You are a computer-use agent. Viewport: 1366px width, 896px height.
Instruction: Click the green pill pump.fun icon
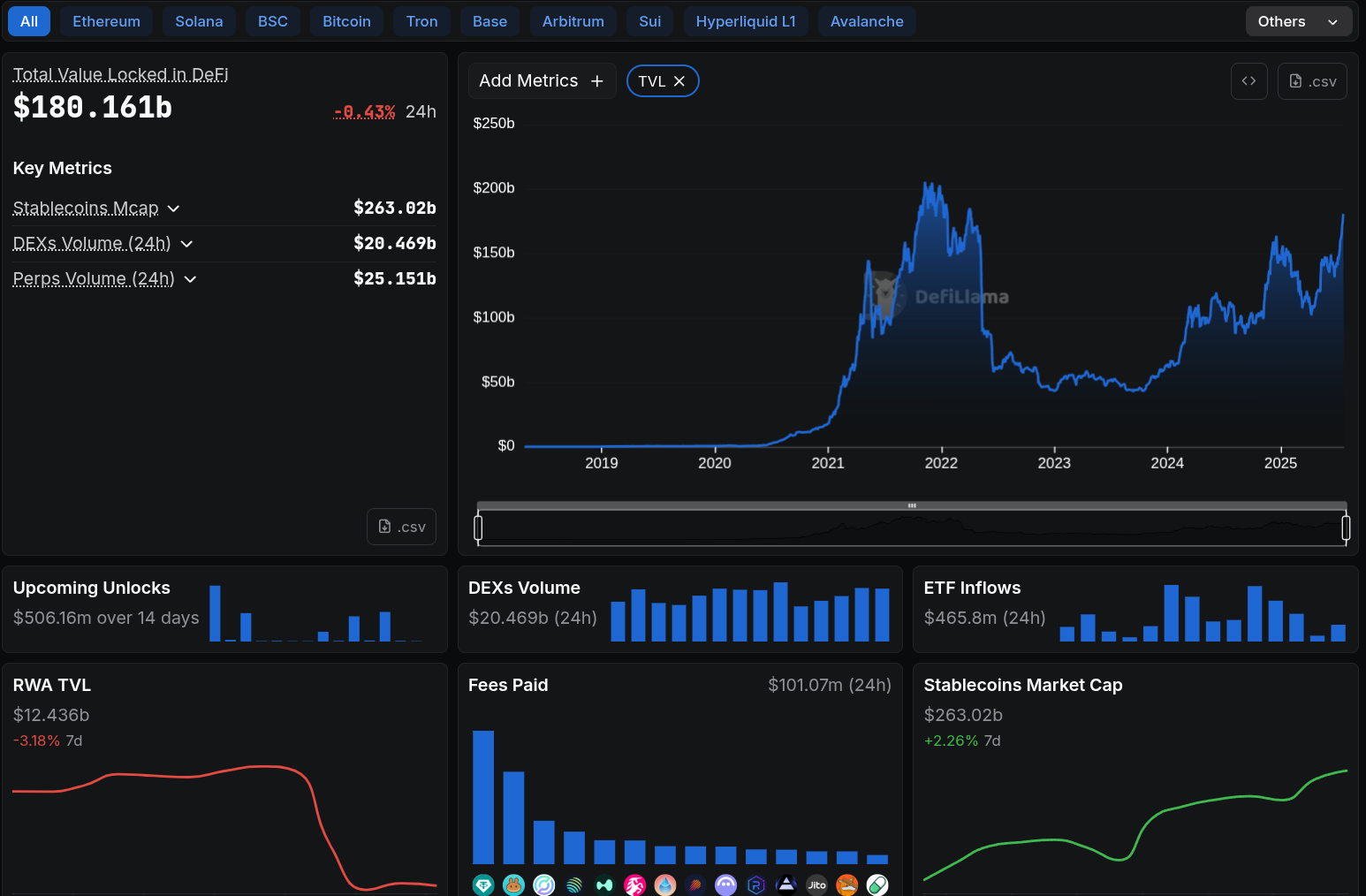(877, 885)
